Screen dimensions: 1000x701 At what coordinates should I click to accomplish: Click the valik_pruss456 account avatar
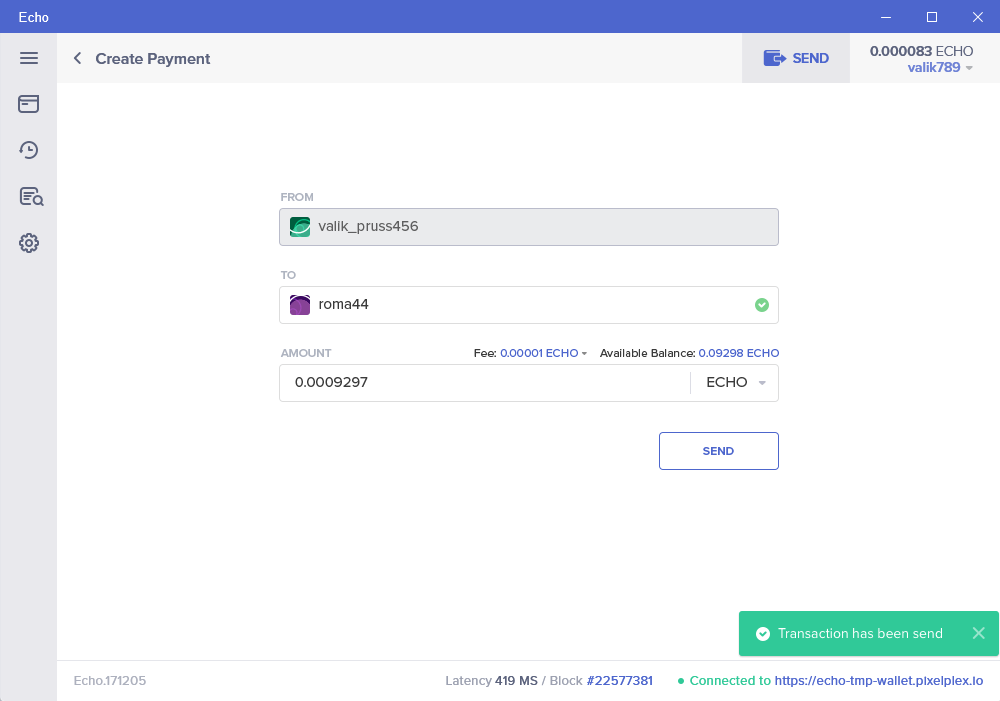coord(300,226)
